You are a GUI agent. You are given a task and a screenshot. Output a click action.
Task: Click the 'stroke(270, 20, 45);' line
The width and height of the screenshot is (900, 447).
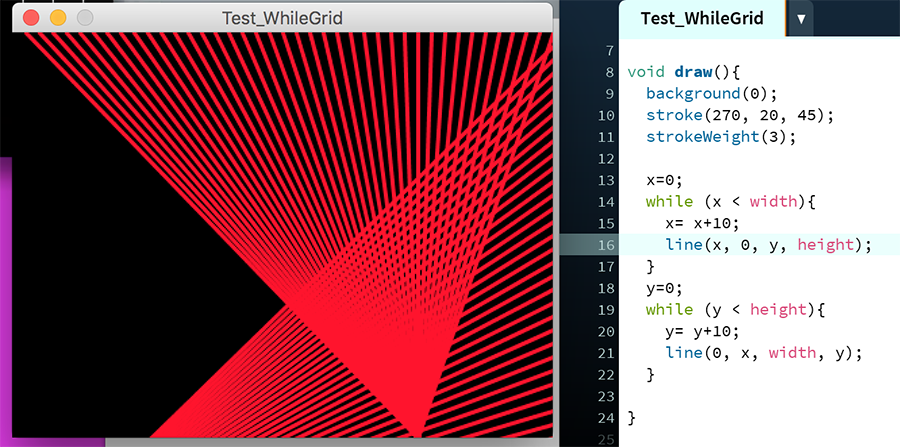tap(739, 115)
